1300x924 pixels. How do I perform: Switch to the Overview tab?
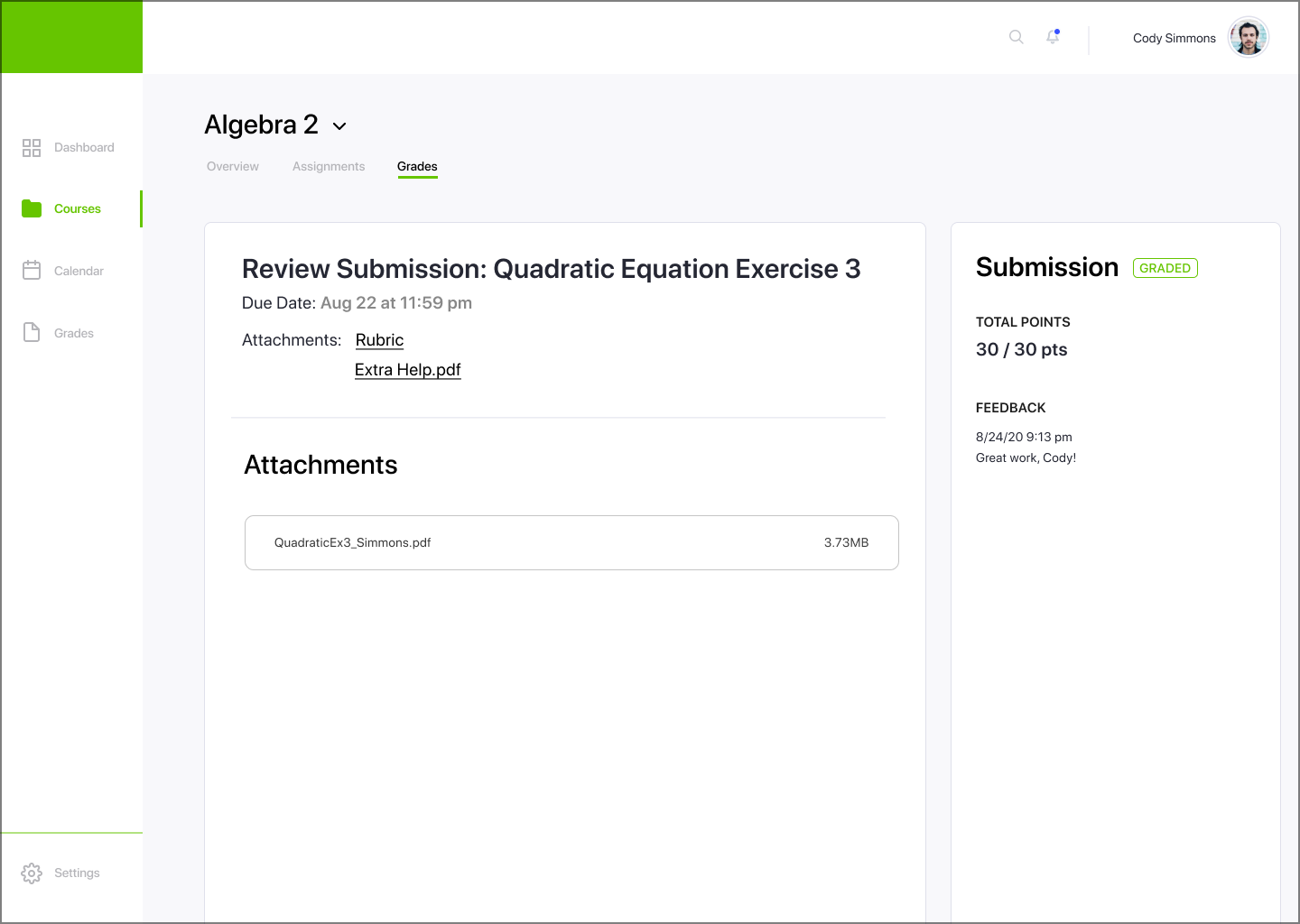233,167
